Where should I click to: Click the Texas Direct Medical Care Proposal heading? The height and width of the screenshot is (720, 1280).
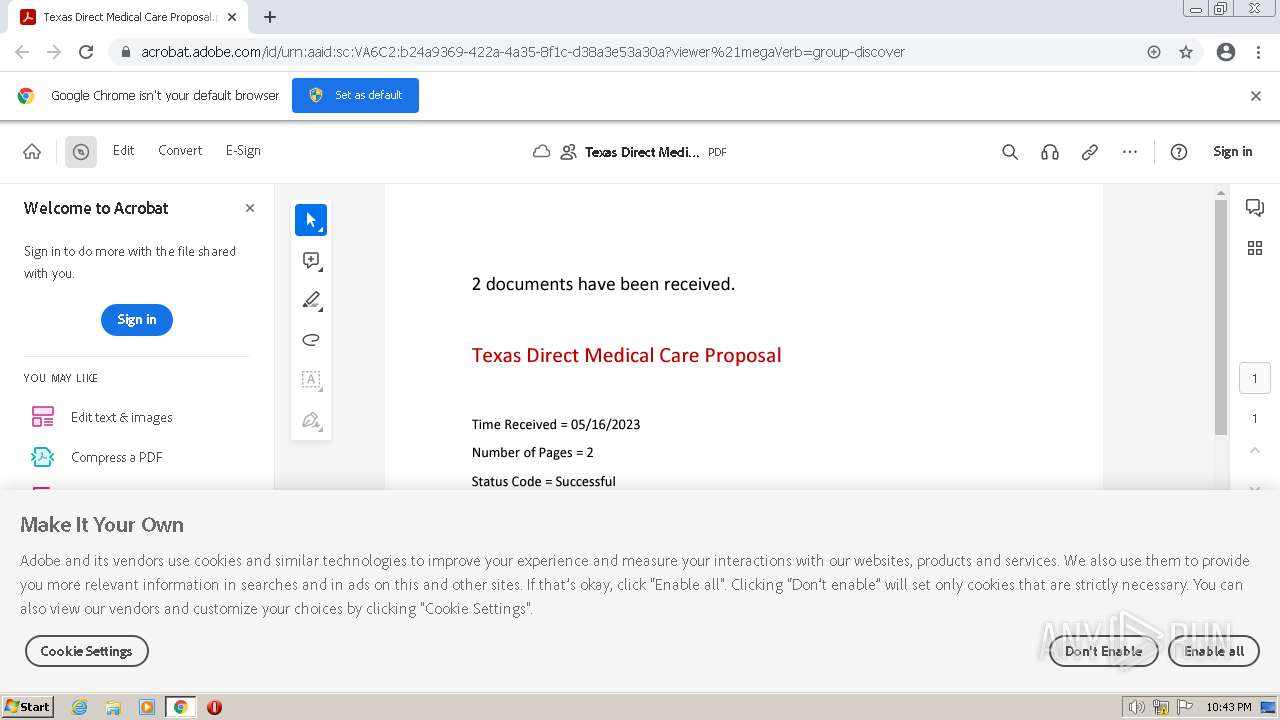point(626,355)
